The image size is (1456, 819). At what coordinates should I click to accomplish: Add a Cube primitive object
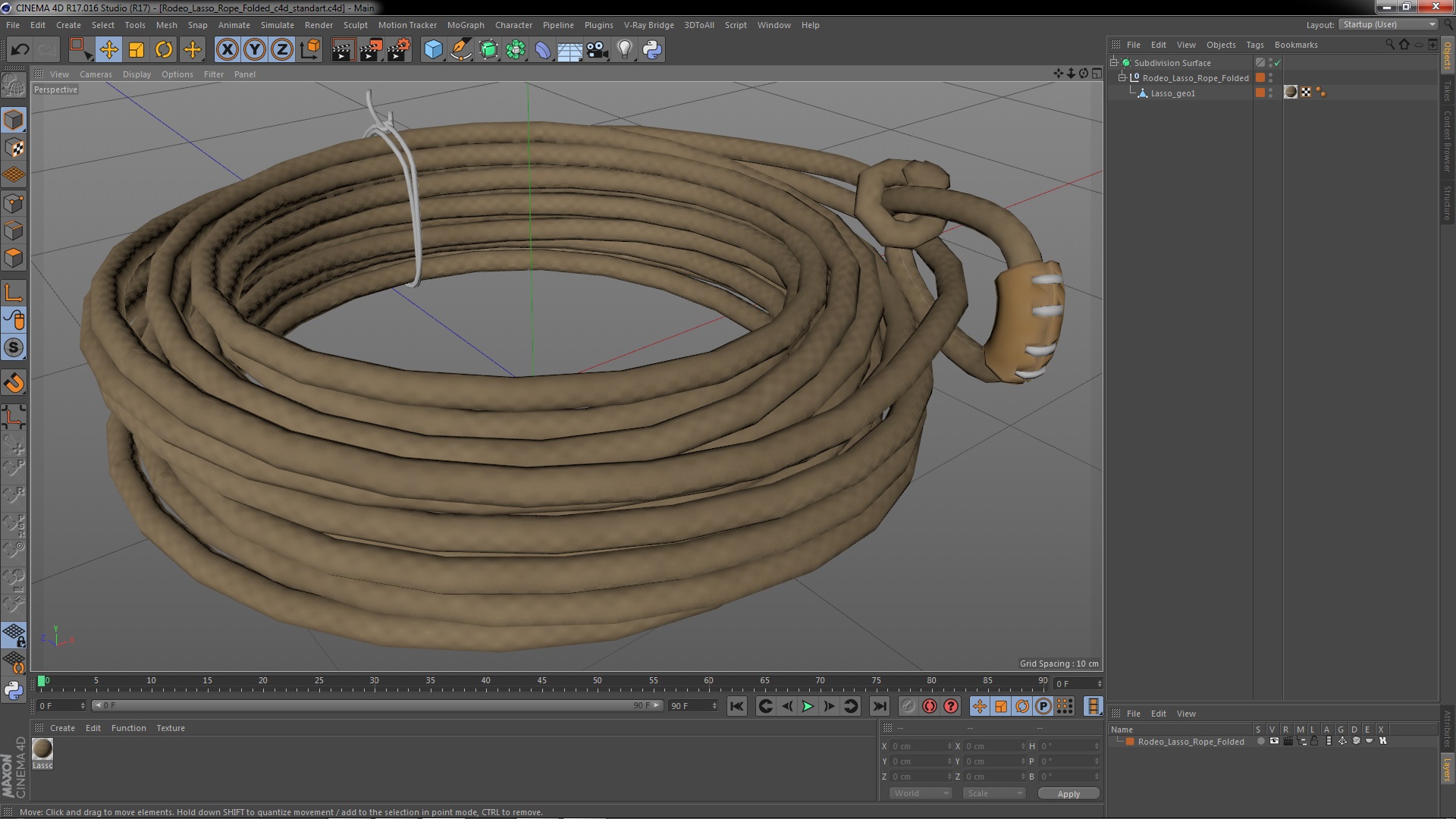point(433,50)
